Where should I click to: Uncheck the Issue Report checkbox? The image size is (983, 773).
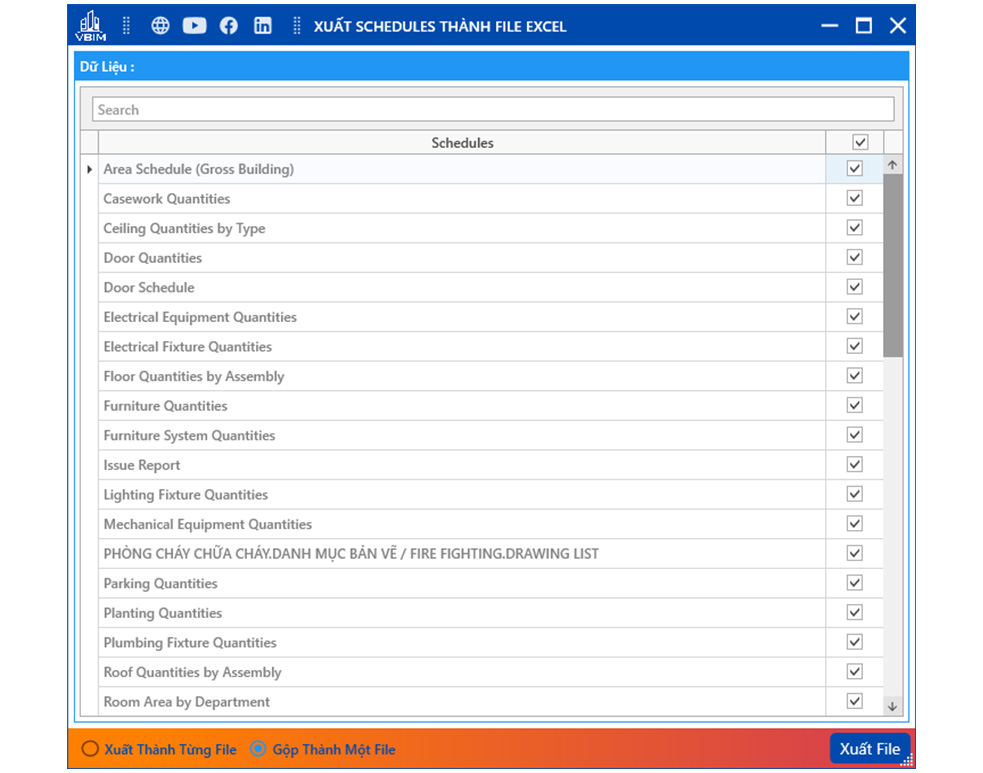[x=854, y=465]
